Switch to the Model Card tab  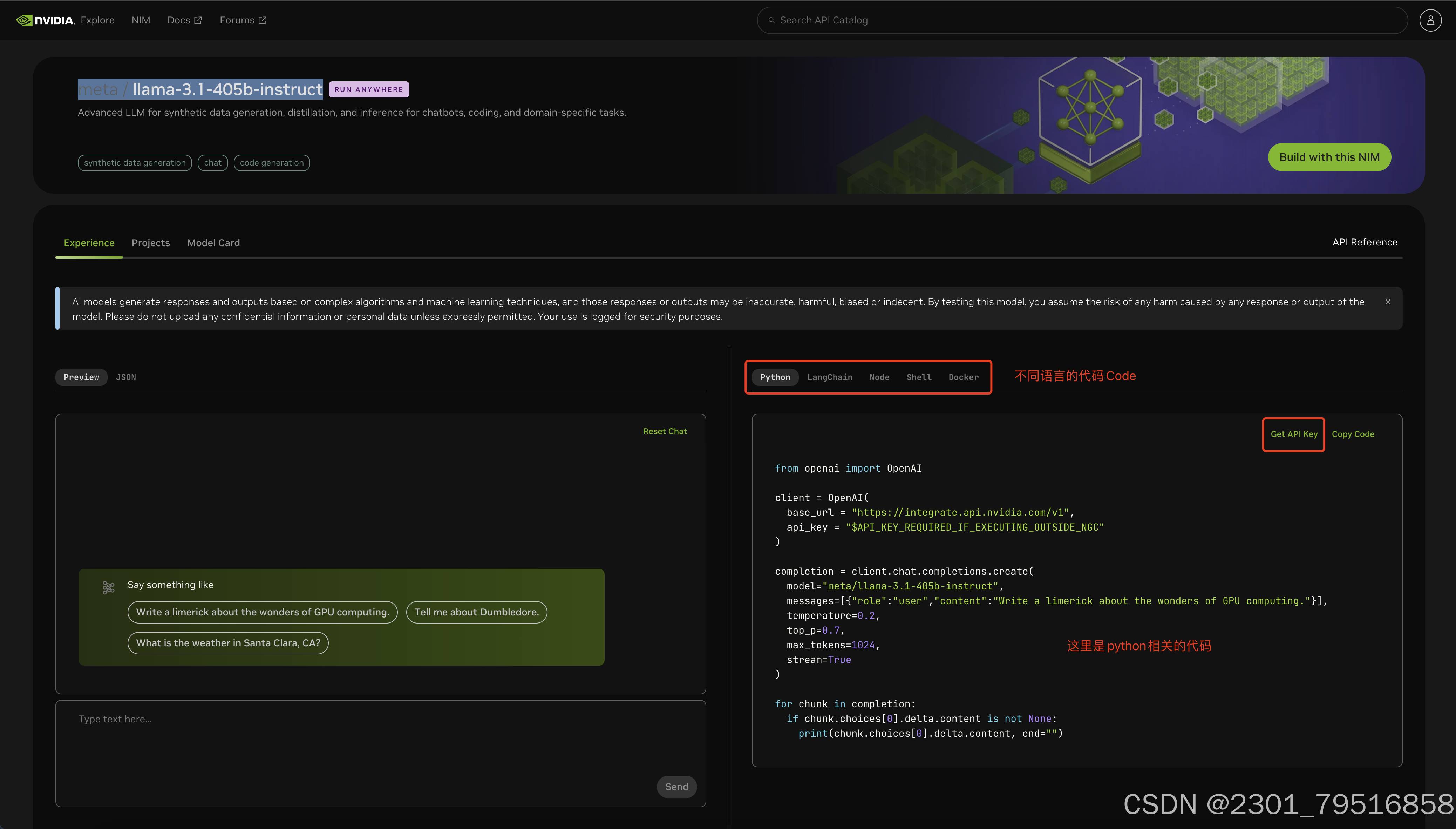pyautogui.click(x=213, y=243)
